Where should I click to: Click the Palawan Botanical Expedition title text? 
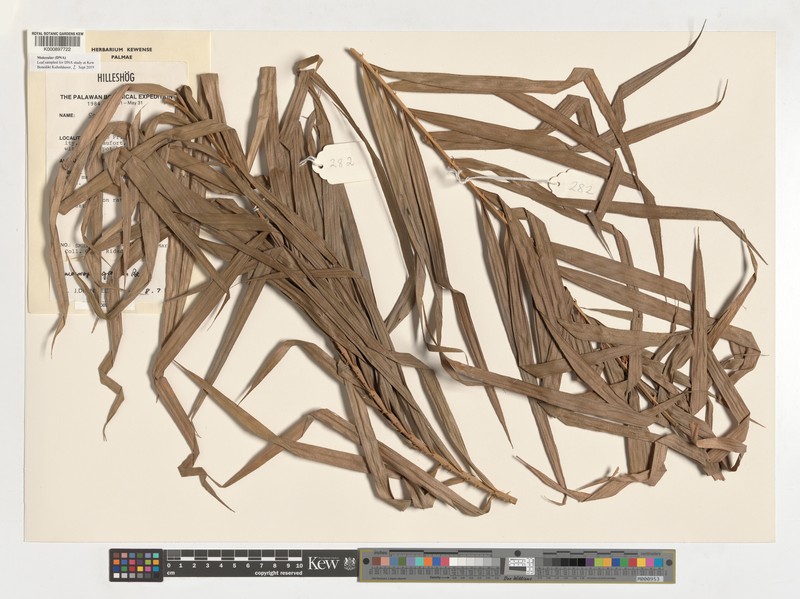tap(118, 96)
